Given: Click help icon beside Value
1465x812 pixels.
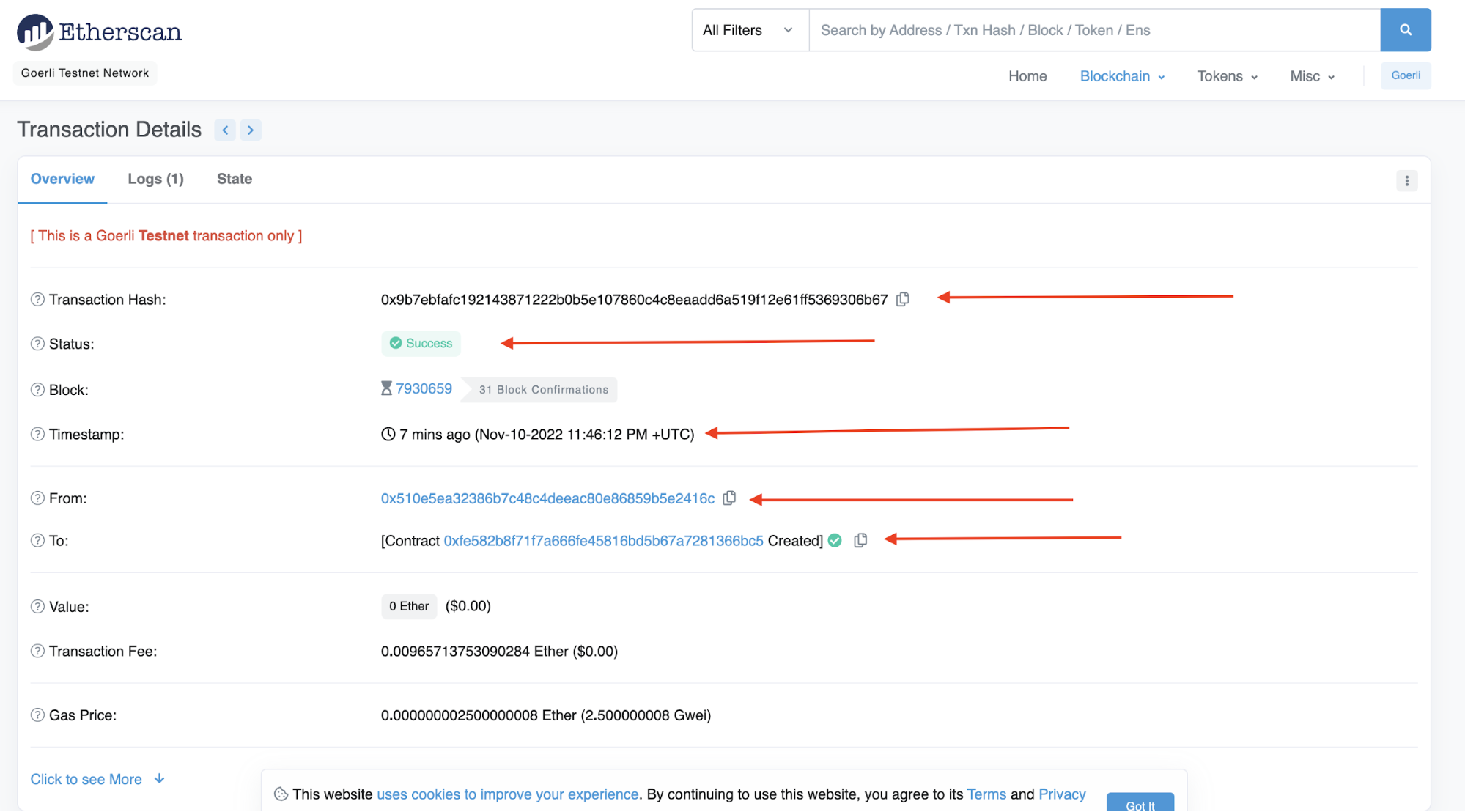Looking at the screenshot, I should coord(37,607).
